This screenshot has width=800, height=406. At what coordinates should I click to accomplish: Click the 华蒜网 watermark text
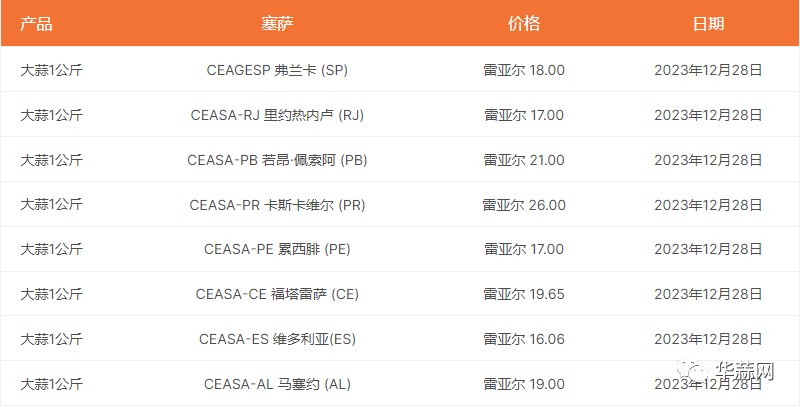coord(744,371)
